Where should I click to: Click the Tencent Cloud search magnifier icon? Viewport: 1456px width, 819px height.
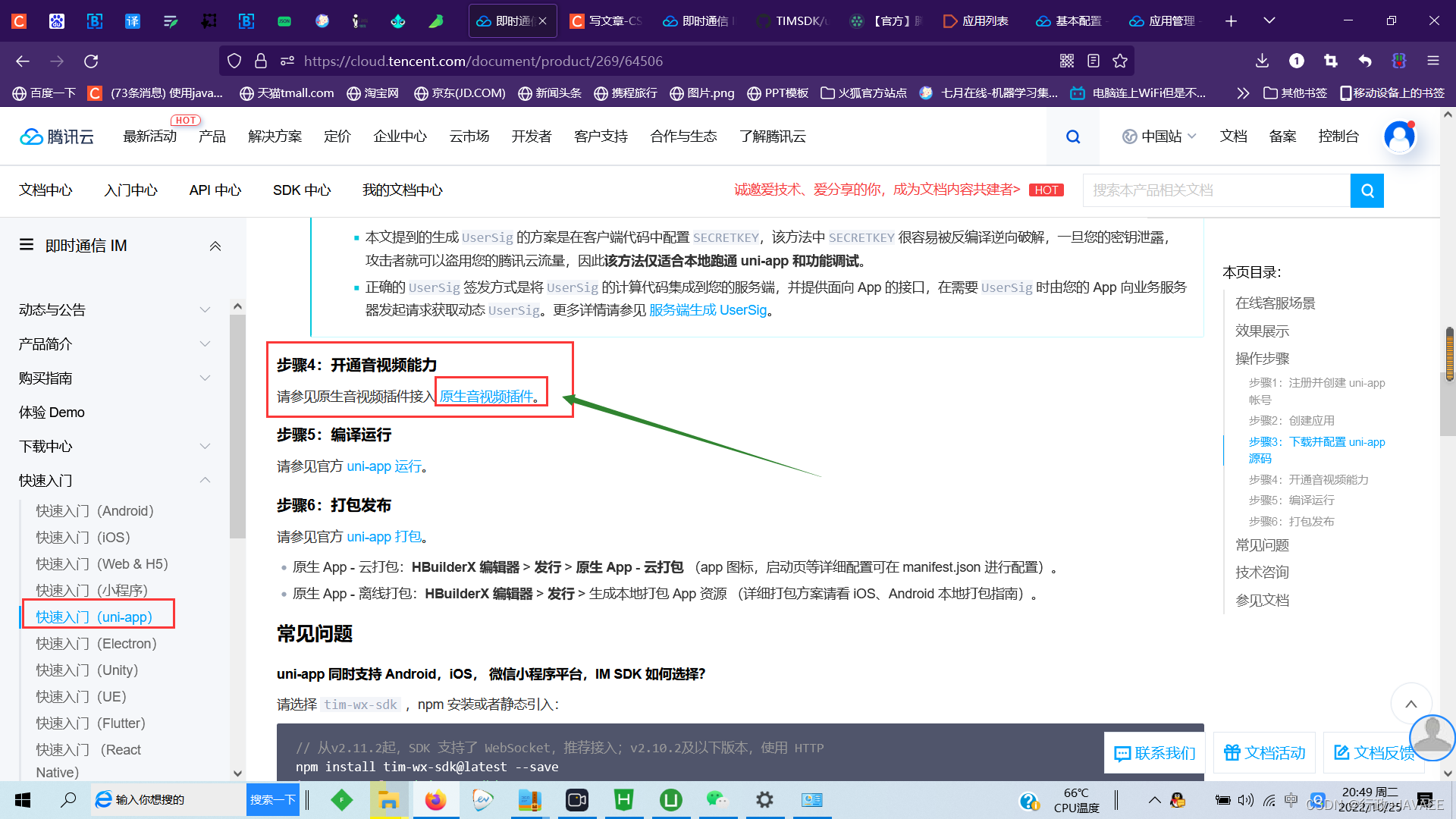point(1073,136)
